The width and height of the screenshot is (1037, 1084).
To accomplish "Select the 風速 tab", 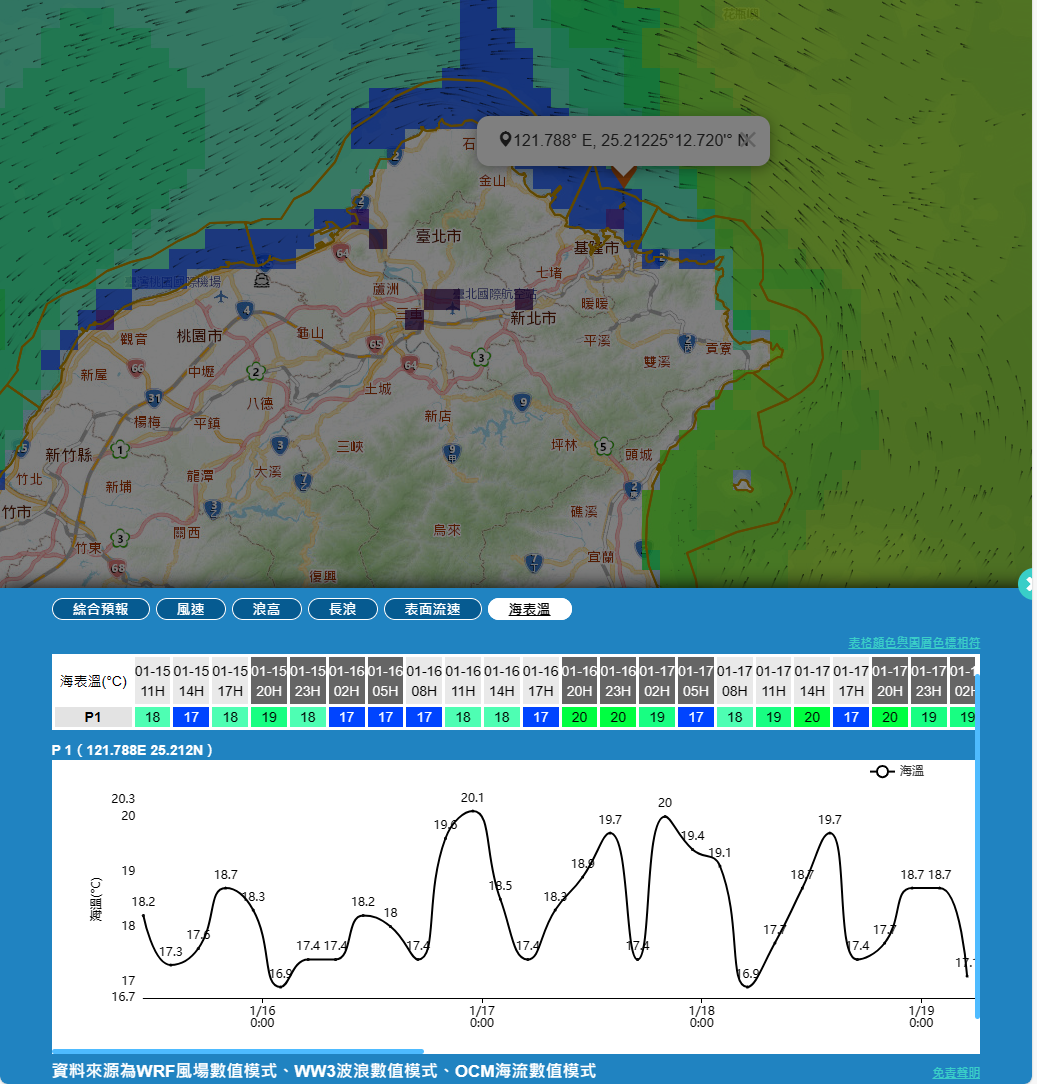I will [x=190, y=609].
